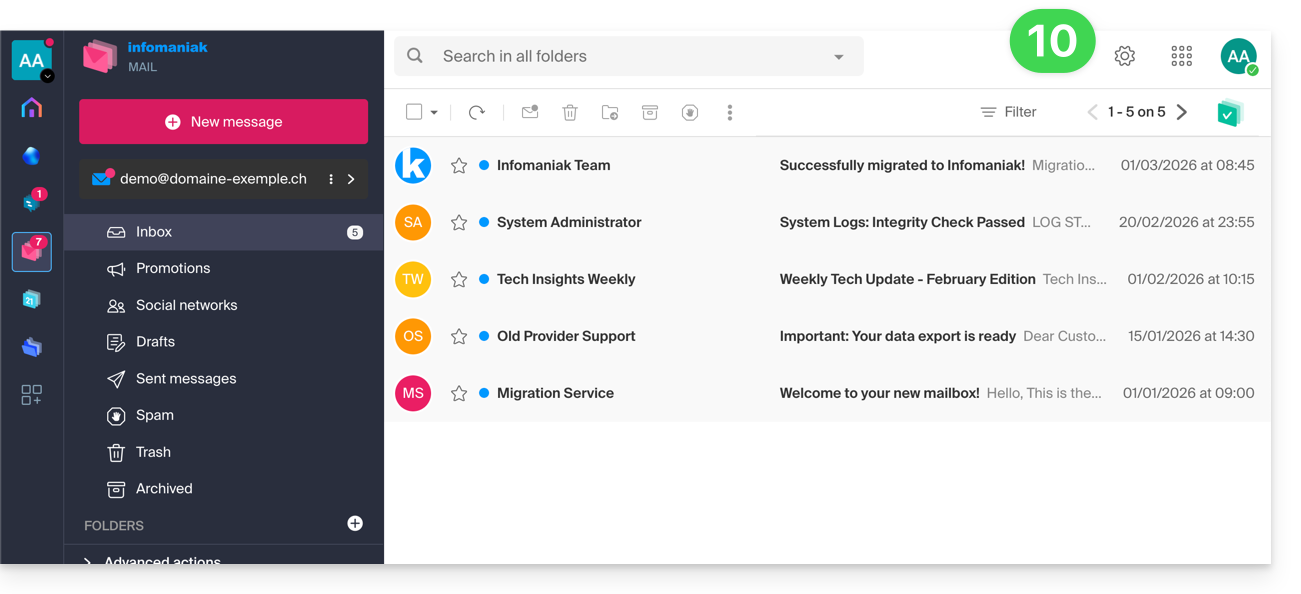Open the apps grid launcher icon
The image size is (1301, 594).
[1182, 57]
